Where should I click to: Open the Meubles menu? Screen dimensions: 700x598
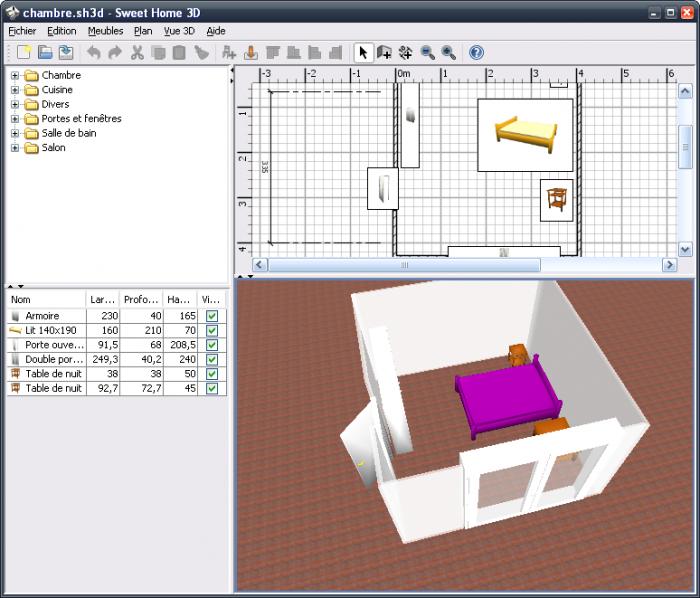pos(105,31)
